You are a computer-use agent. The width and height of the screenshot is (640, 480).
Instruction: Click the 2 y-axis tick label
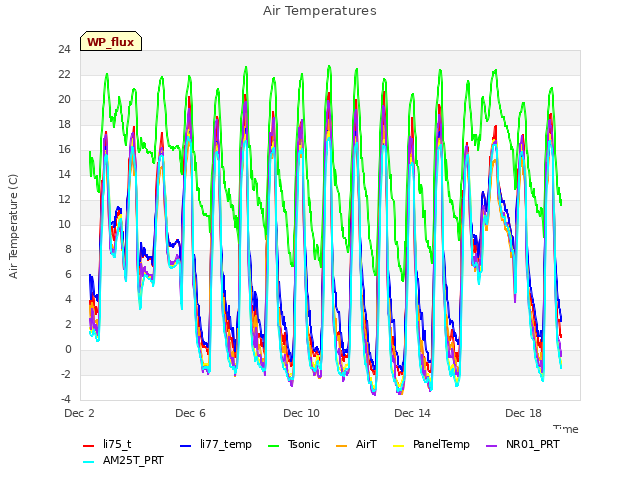68,324
